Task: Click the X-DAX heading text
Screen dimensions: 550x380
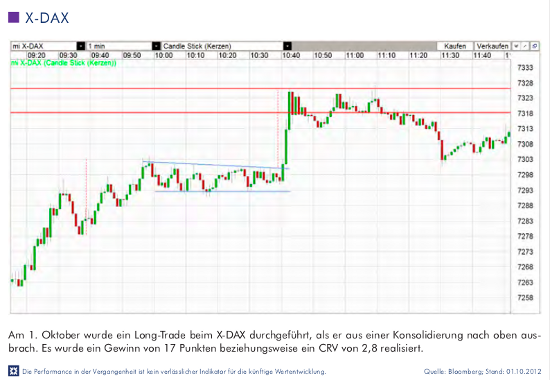Action: (x=47, y=18)
